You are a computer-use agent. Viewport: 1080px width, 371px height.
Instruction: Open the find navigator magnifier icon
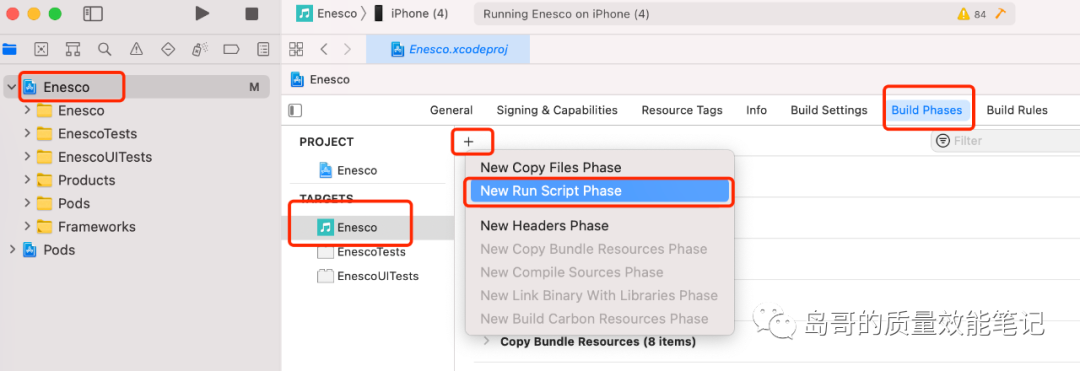(x=104, y=49)
